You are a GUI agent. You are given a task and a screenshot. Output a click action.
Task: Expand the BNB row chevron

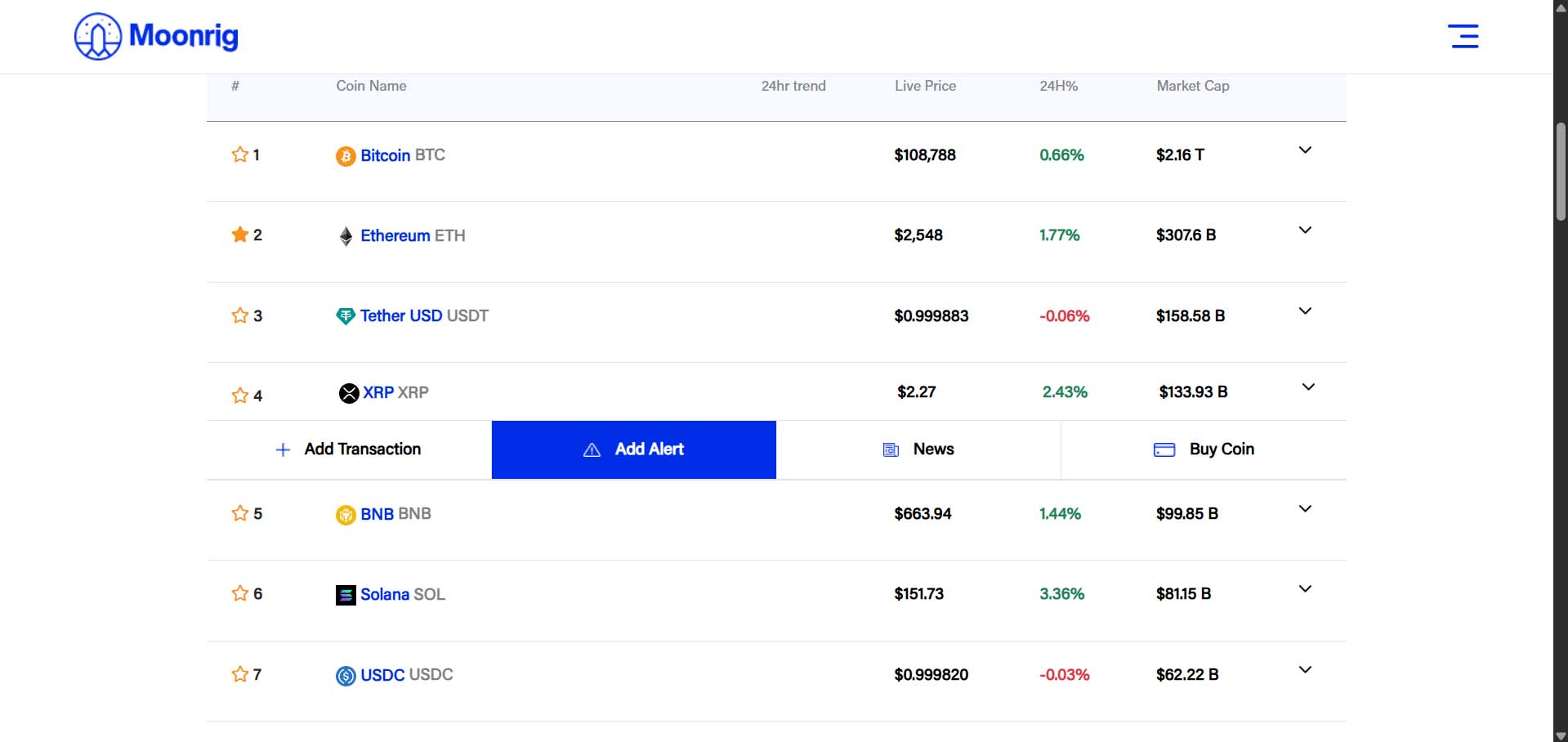[x=1305, y=509]
